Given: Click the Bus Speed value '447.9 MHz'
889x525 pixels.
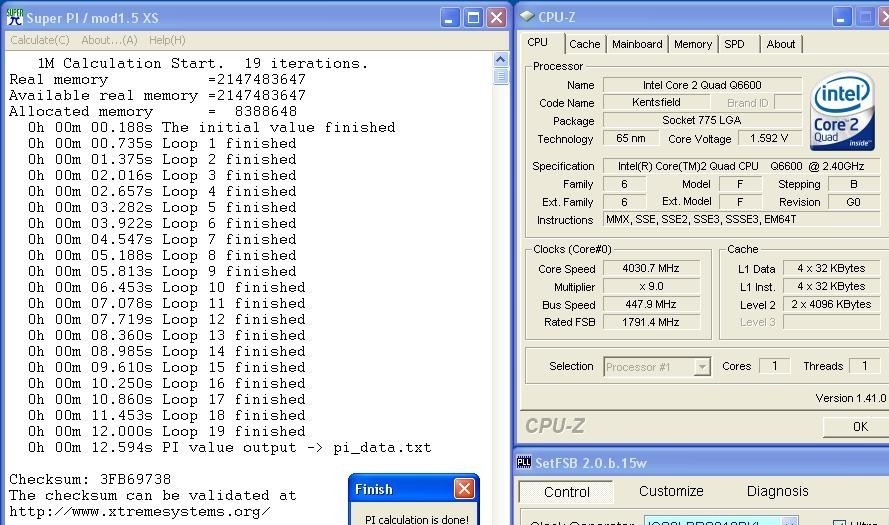Looking at the screenshot, I should (x=651, y=304).
